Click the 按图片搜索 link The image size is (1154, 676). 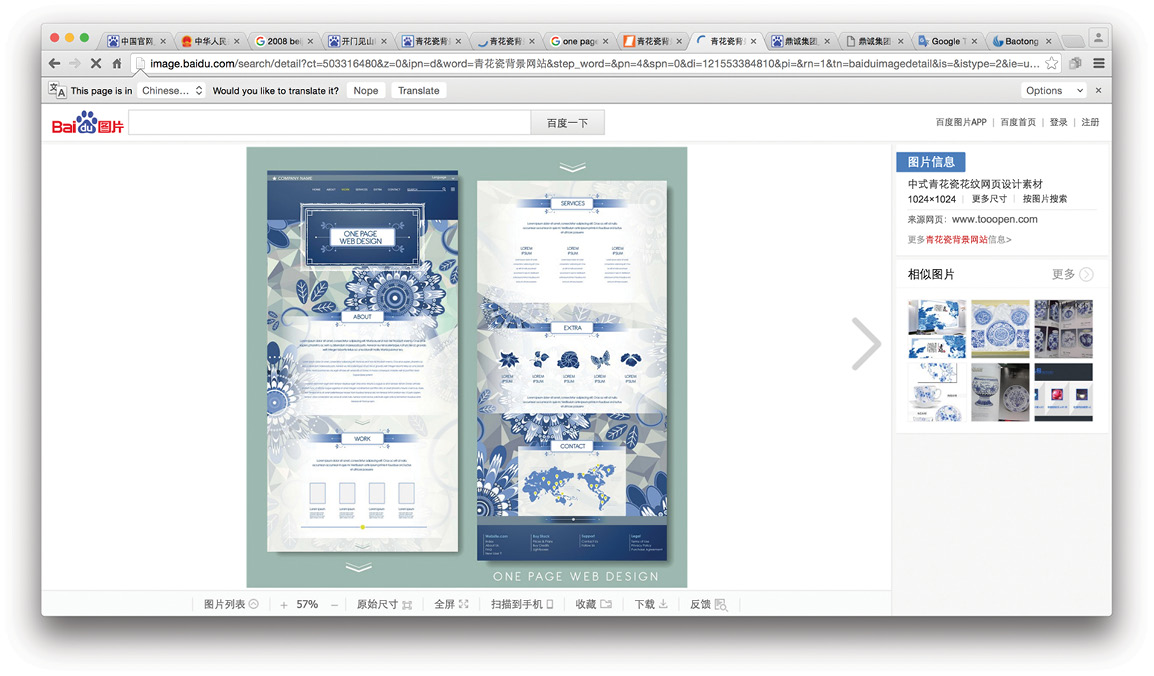1044,199
